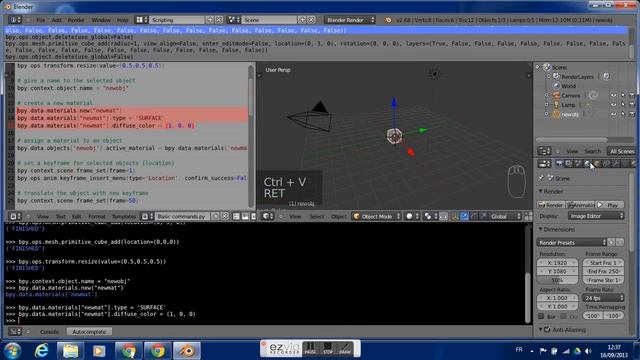Open the text datablock browse dropdown
Screen dimensions: 640x360
tap(147, 216)
